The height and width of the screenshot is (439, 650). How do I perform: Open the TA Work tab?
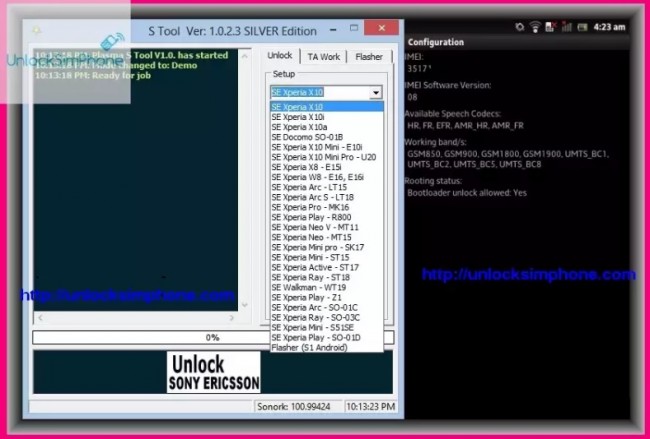323,57
